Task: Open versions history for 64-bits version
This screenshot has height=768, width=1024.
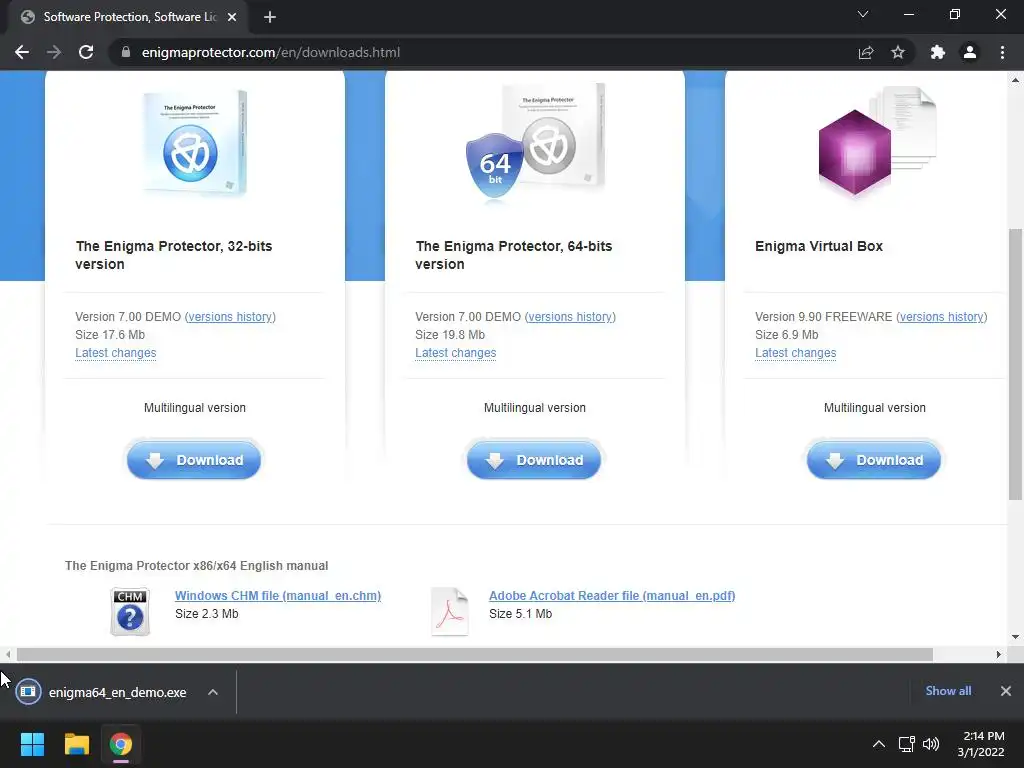Action: (570, 317)
